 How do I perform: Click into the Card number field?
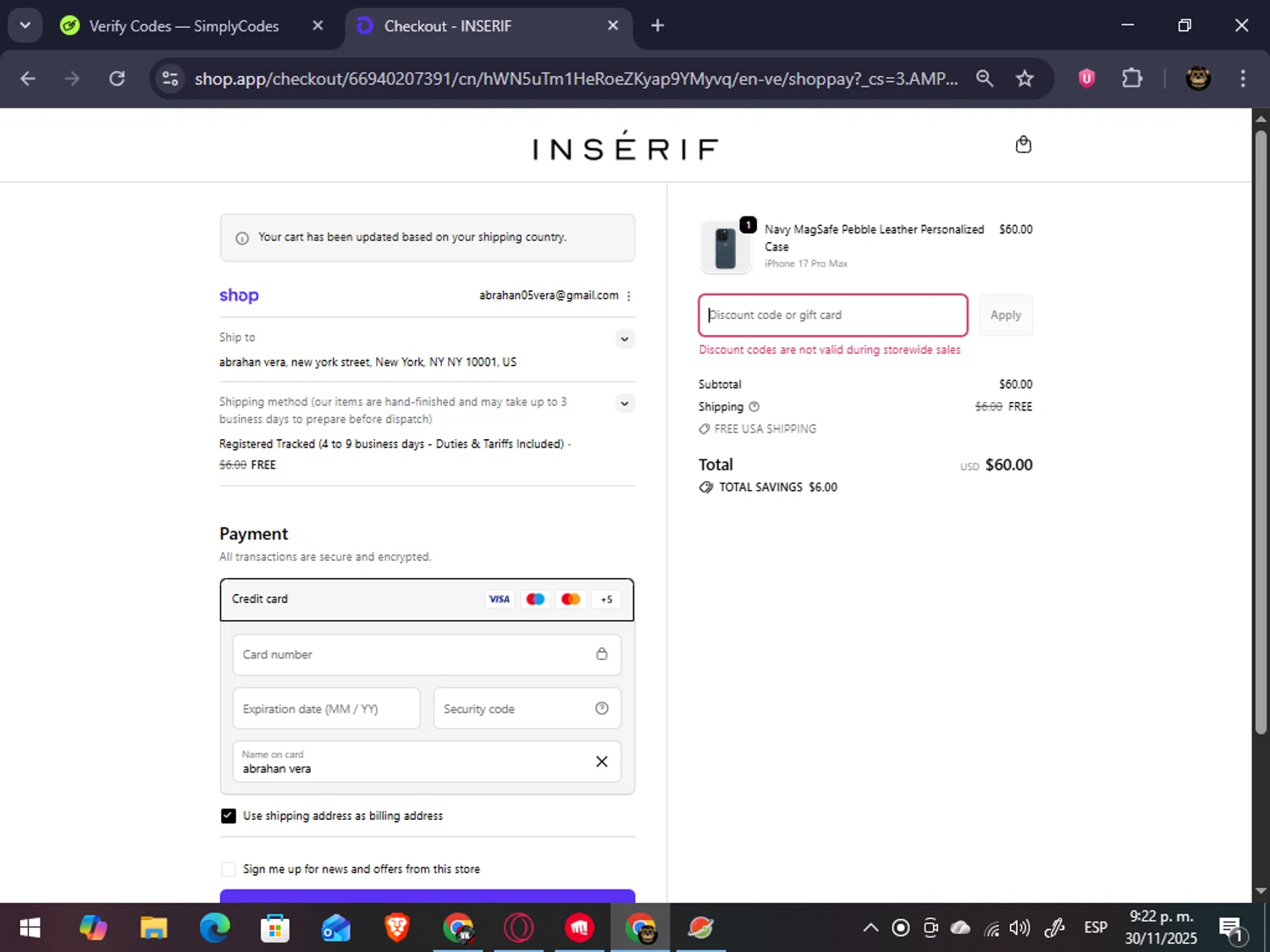pos(427,655)
